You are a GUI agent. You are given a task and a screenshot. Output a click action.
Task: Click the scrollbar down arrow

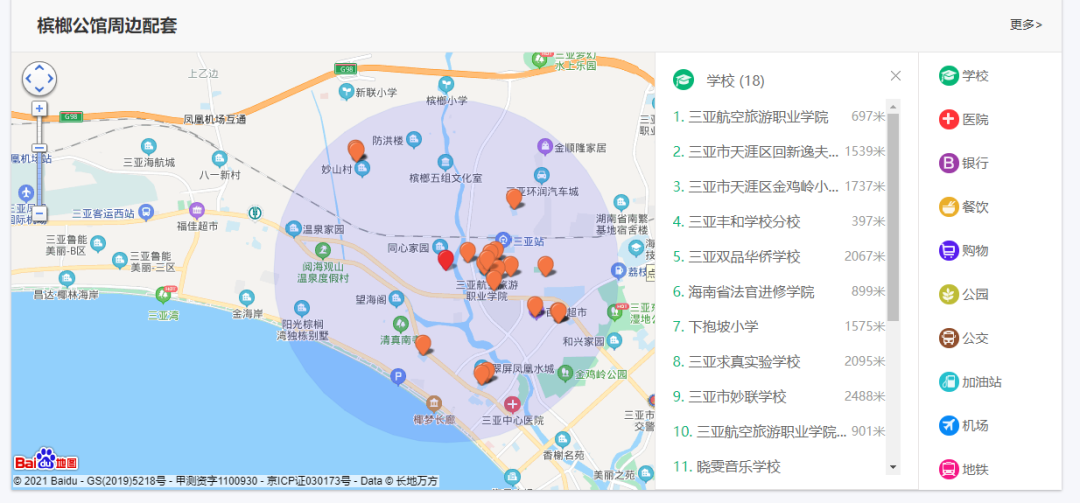tap(893, 467)
